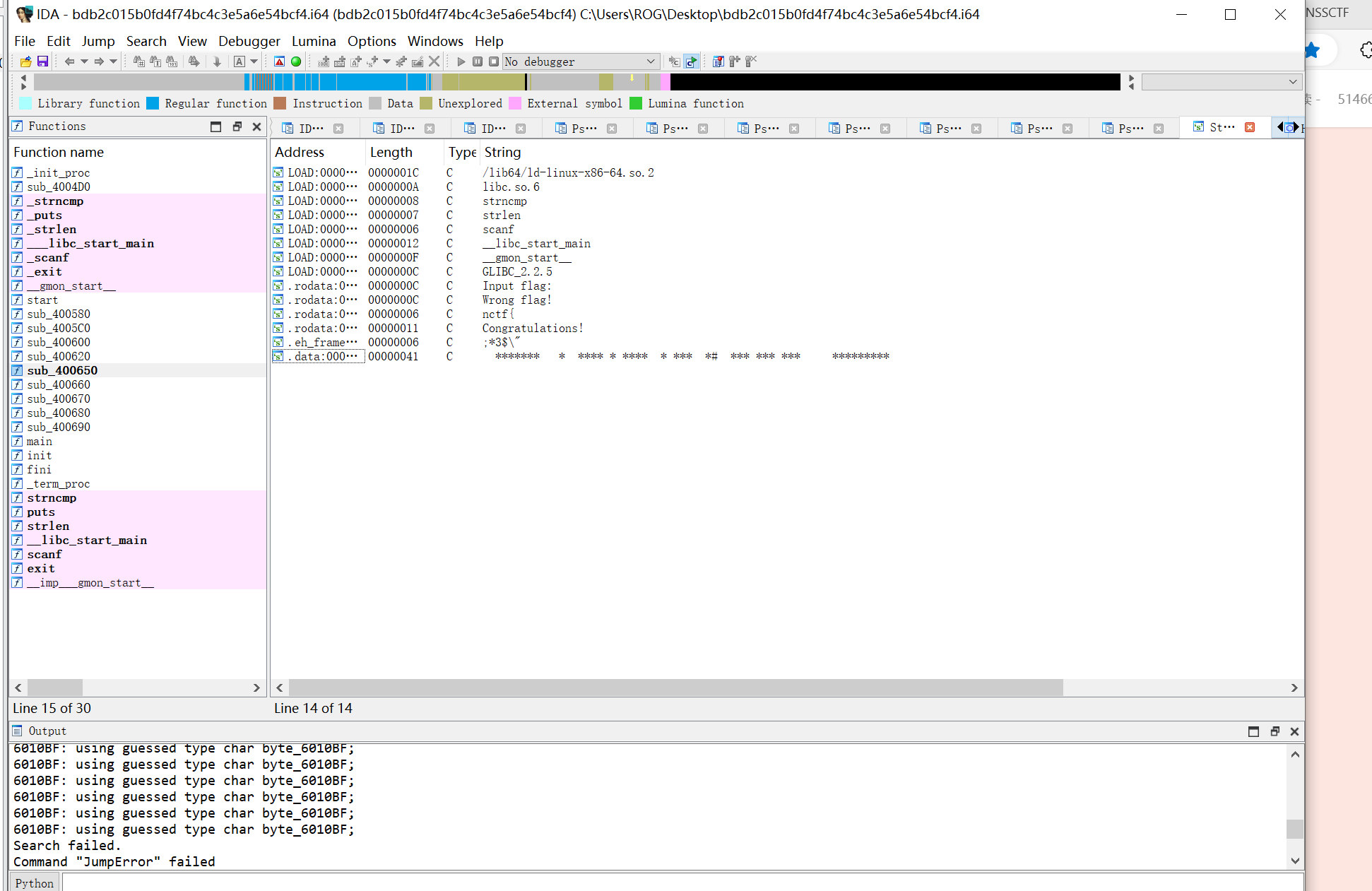
Task: Float the Functions panel window
Action: [237, 126]
